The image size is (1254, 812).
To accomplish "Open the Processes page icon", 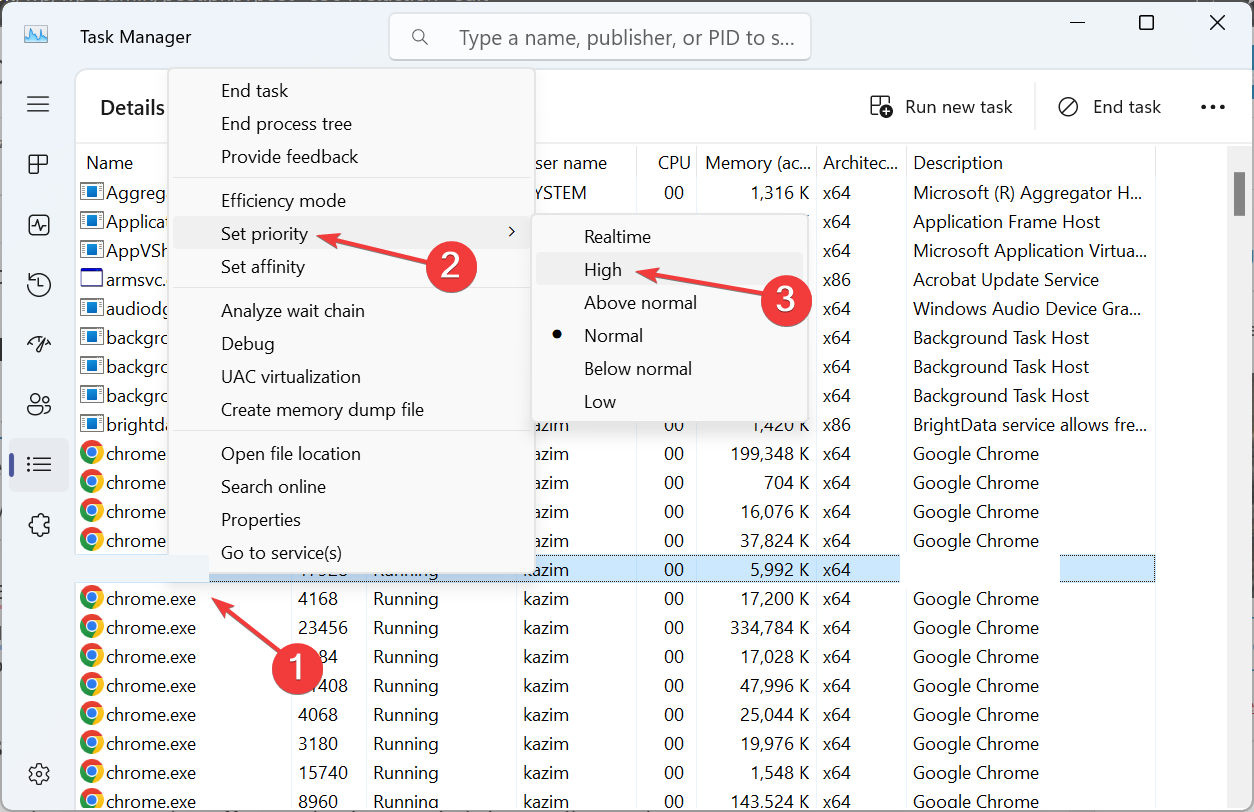I will point(38,165).
